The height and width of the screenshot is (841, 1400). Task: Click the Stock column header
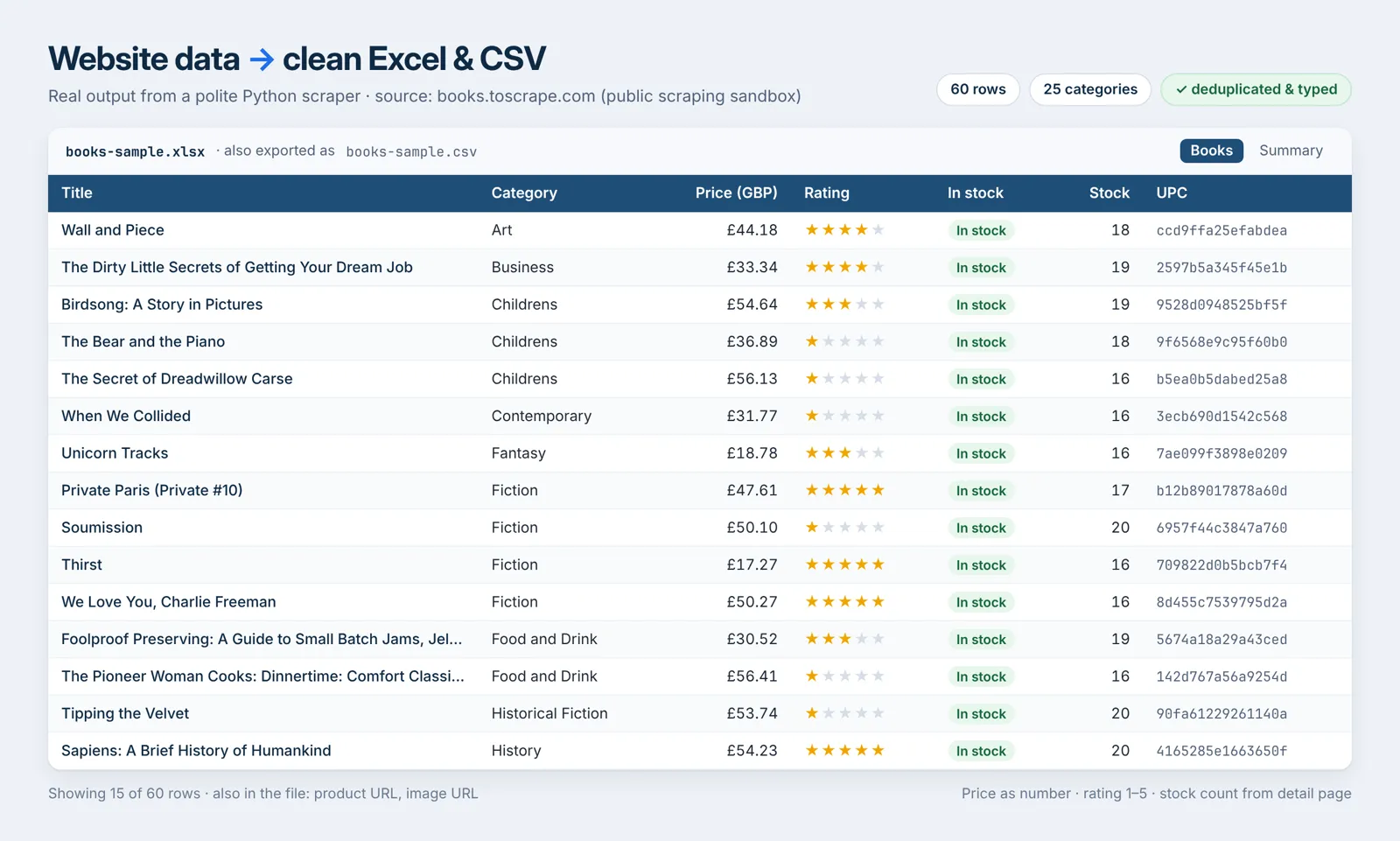(1109, 193)
